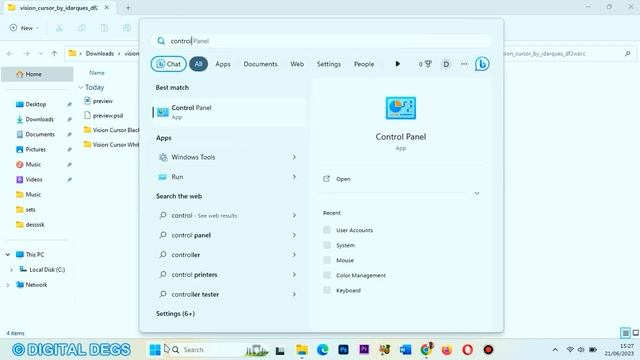This screenshot has width=640, height=360.
Task: Select the Chat filter tab
Action: (169, 64)
